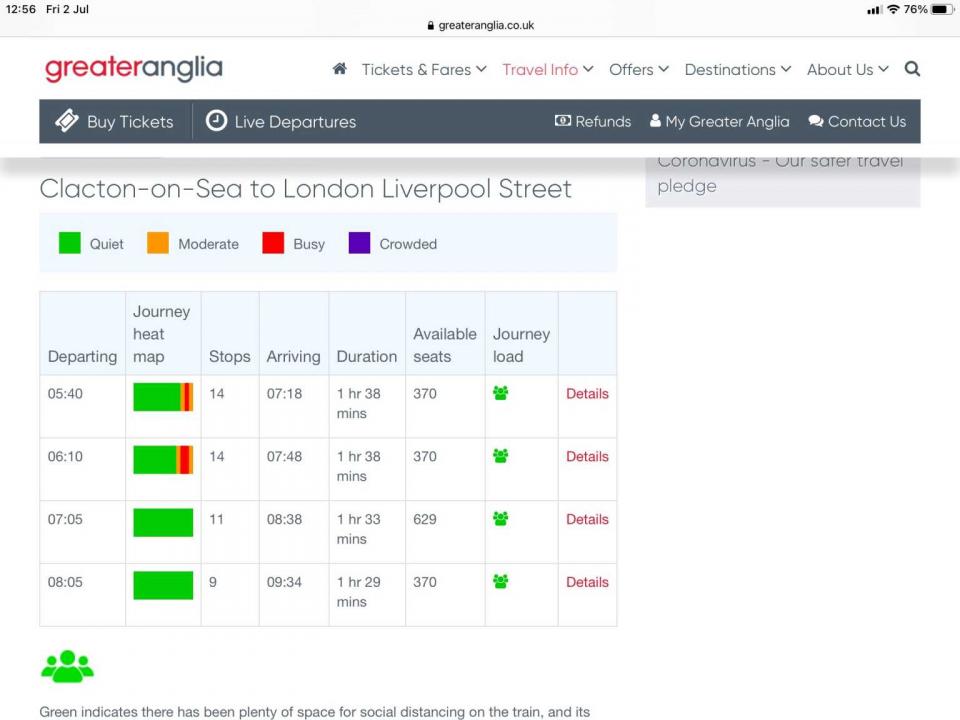Click the 09:34 arrival time
This screenshot has height=720, width=960.
(284, 582)
